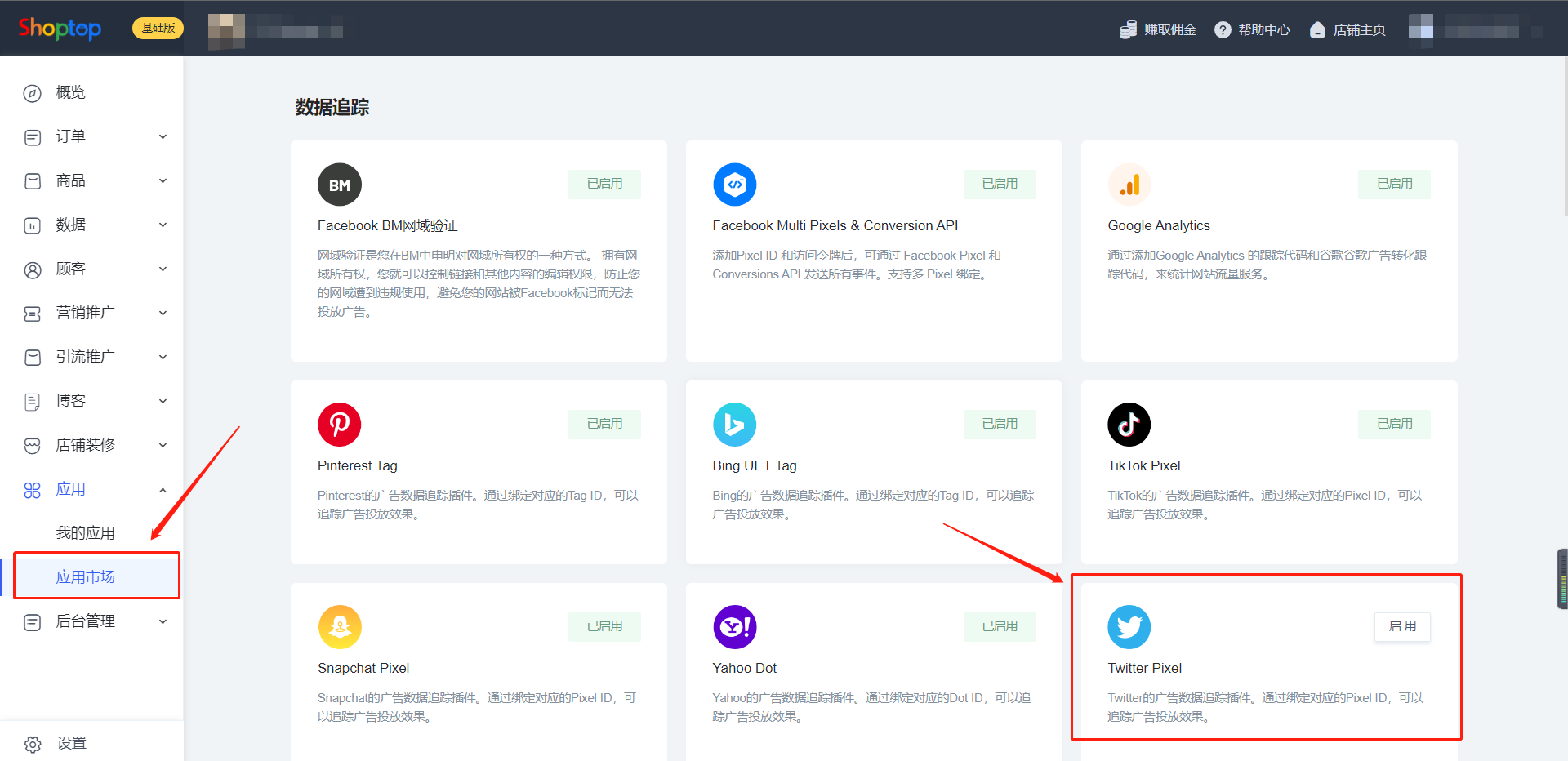Screen dimensions: 1568x761
Task: Click the store homepage house icon
Action: click(x=1317, y=30)
